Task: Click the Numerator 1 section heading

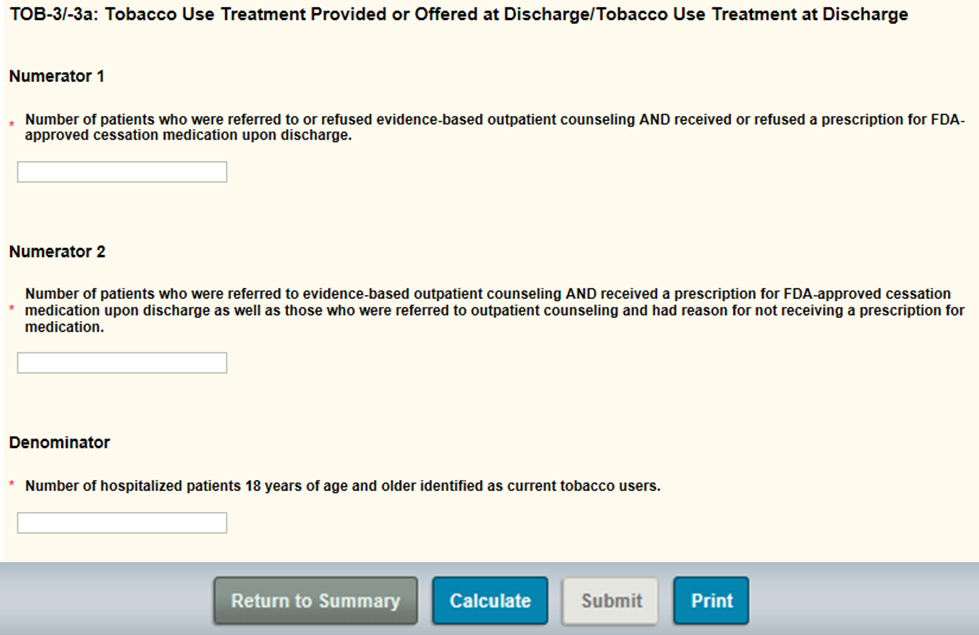Action: coord(57,76)
